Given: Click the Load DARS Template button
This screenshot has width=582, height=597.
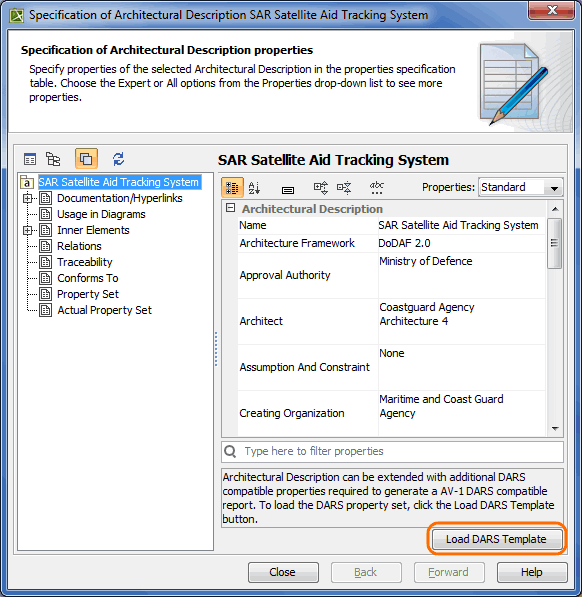Looking at the screenshot, I should coord(496,539).
